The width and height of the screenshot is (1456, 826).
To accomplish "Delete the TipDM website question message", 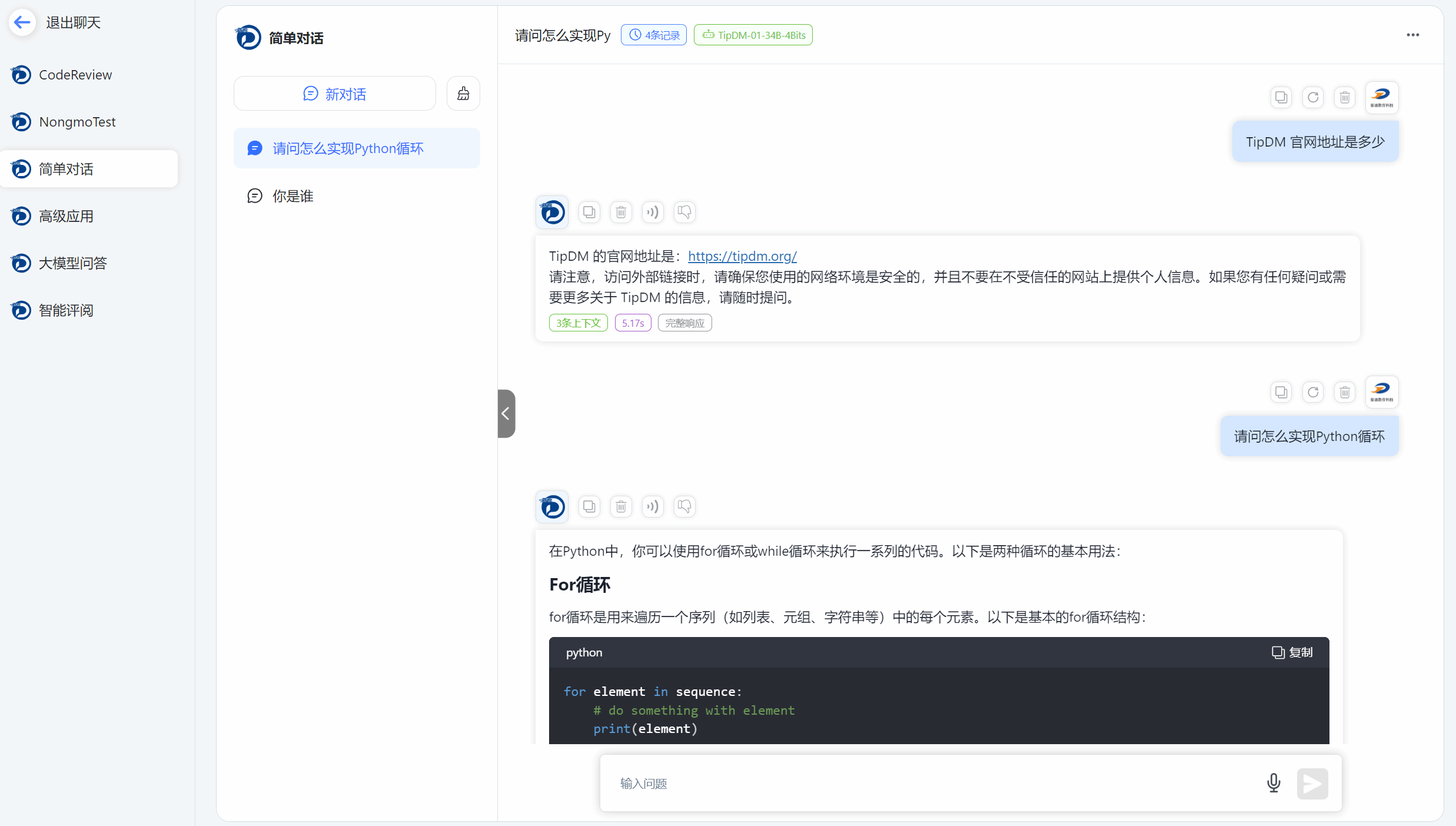I will [x=1345, y=98].
